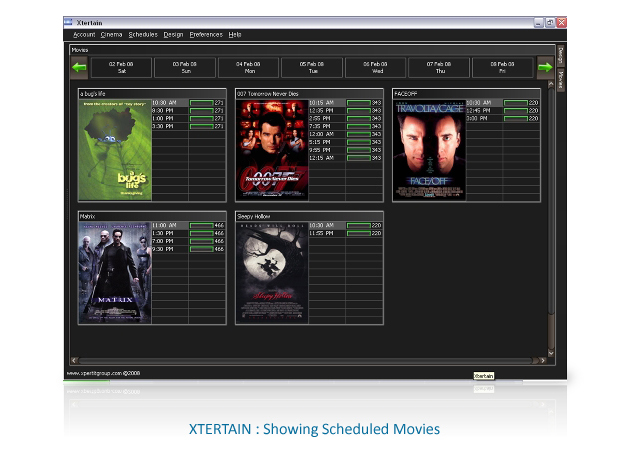Select the 02 Feb 08 Sat date
The width and height of the screenshot is (640, 453).
tap(121, 67)
